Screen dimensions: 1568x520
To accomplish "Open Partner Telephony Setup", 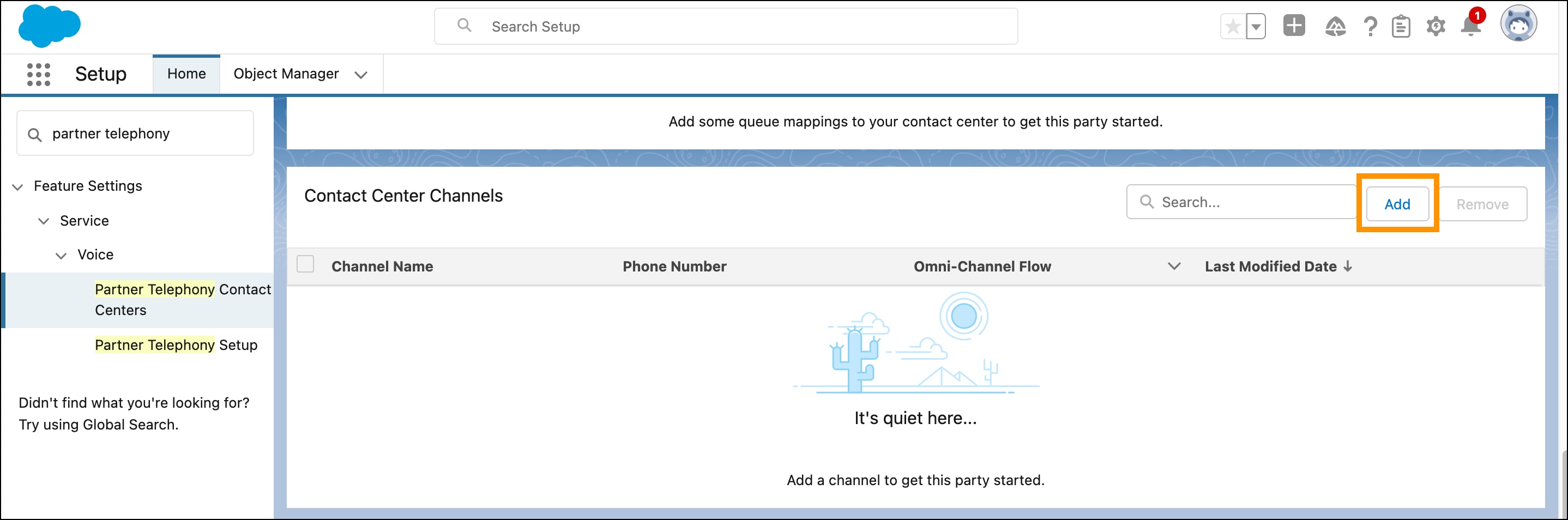I will click(x=176, y=345).
